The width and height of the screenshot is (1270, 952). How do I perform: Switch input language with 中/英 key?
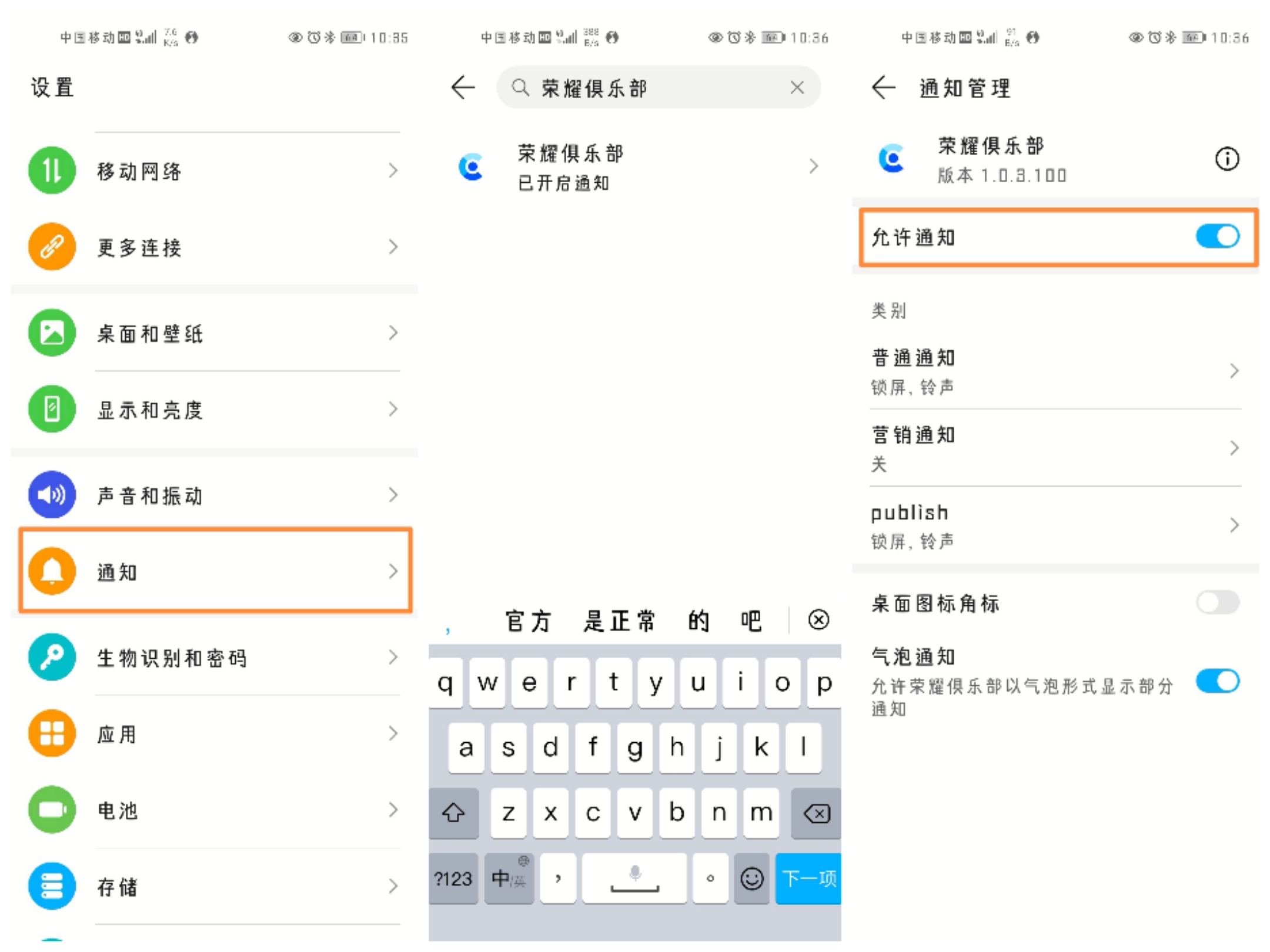pos(509,879)
